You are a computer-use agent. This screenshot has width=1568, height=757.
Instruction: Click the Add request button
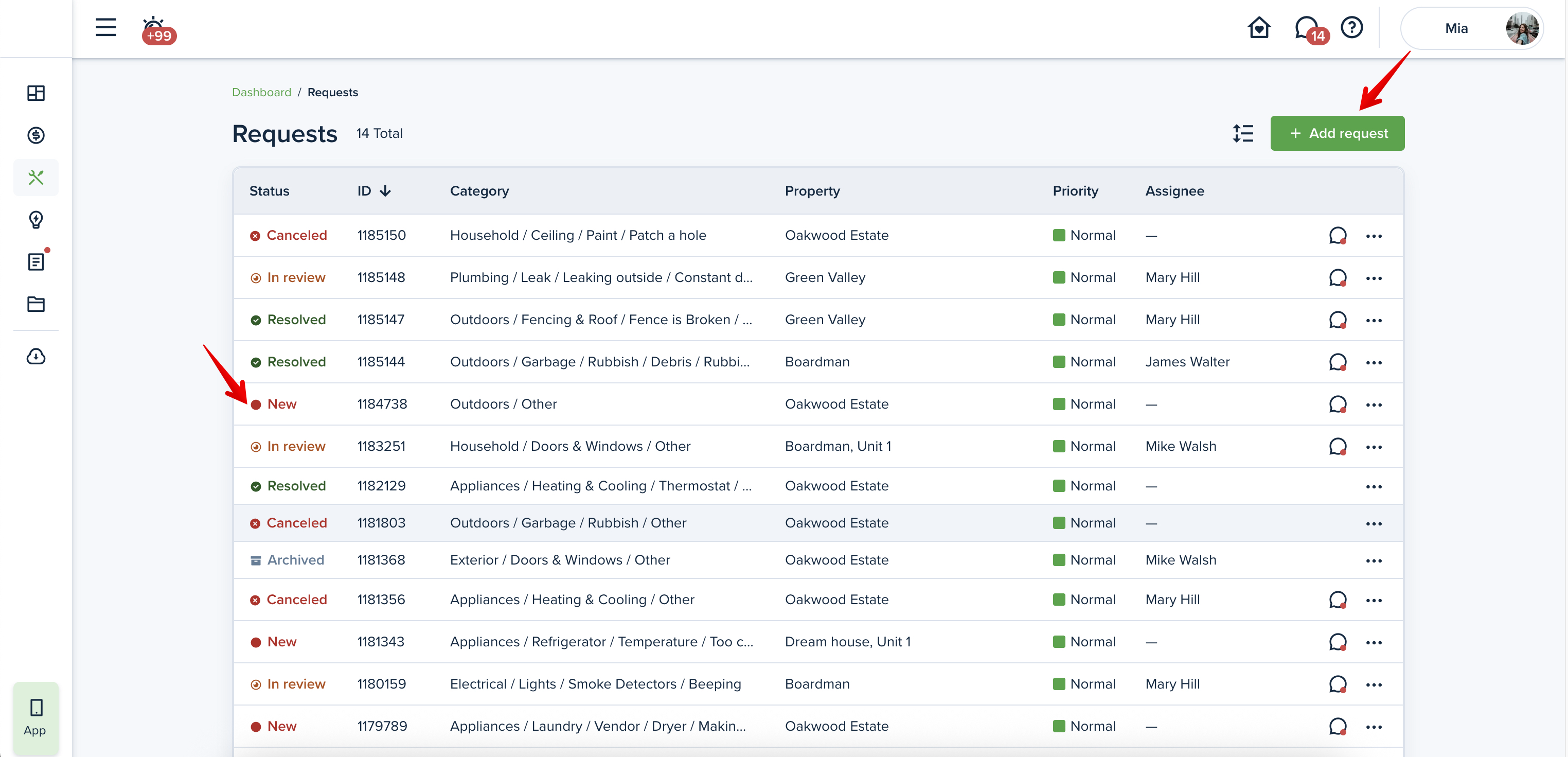(x=1337, y=133)
